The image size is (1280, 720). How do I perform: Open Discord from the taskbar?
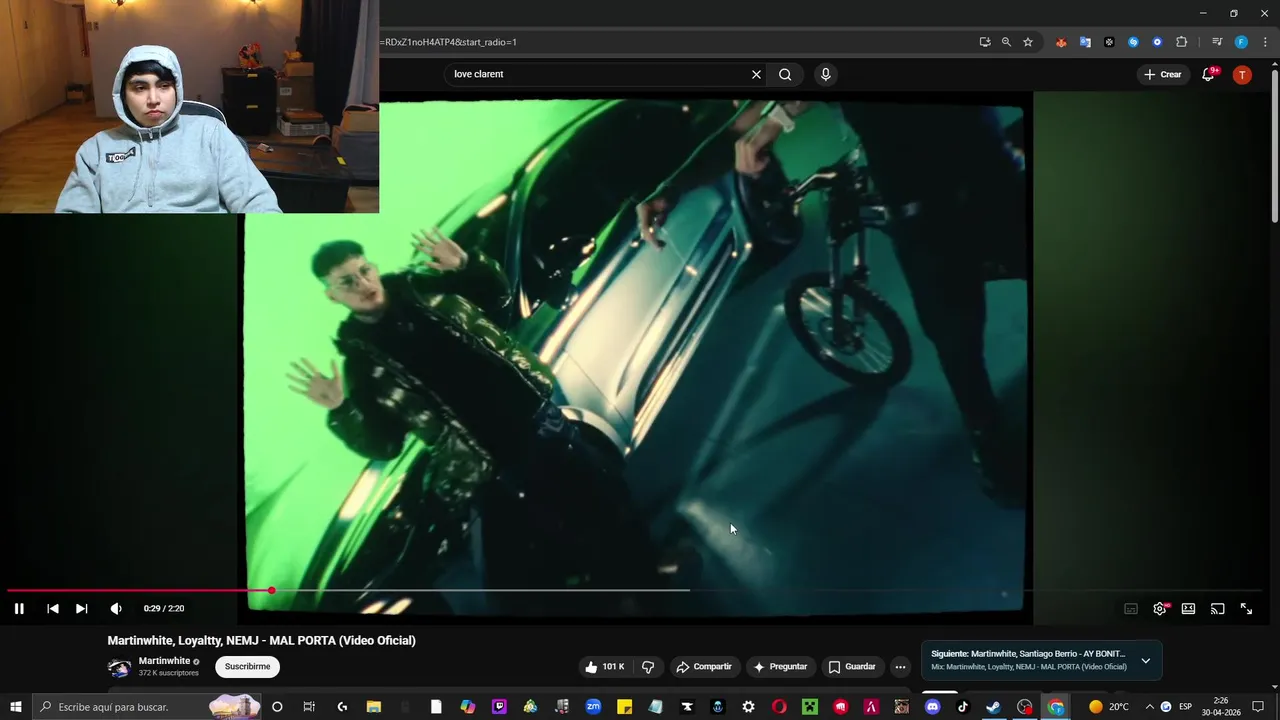(933, 707)
